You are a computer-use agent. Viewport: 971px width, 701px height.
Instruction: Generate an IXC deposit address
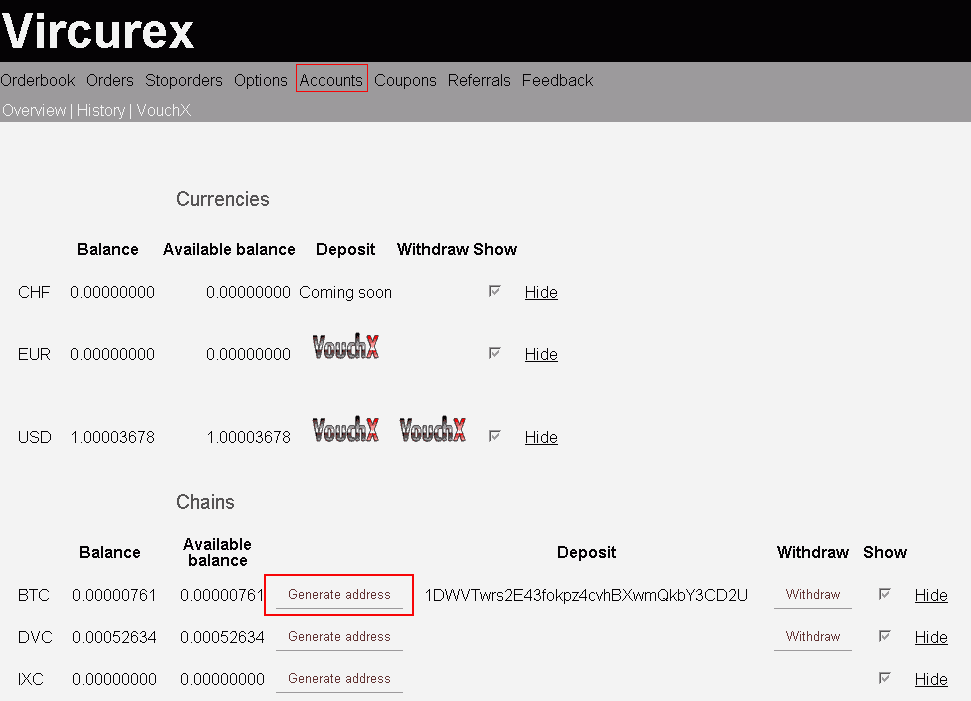(339, 679)
